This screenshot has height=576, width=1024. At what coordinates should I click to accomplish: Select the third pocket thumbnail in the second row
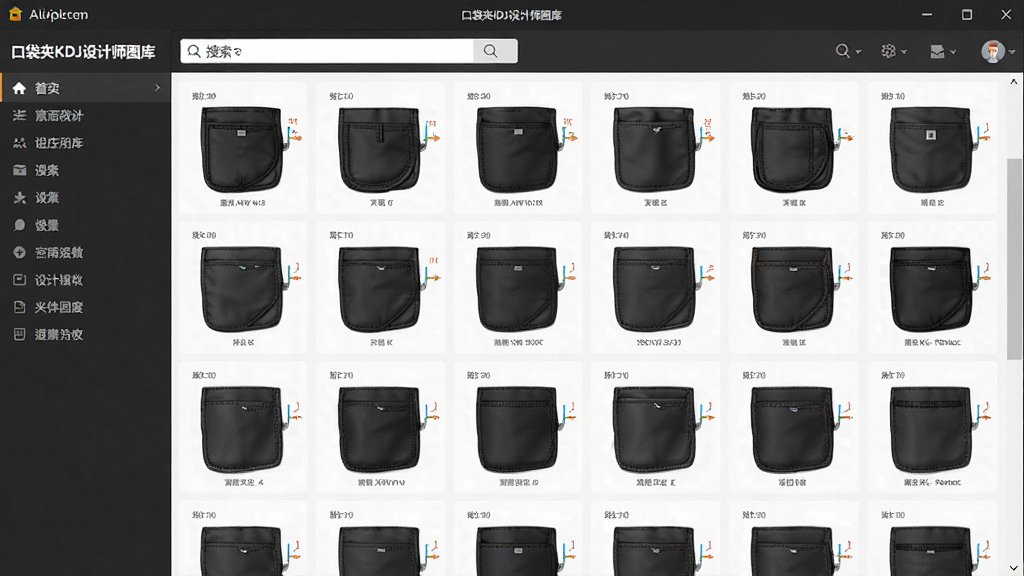coord(518,287)
